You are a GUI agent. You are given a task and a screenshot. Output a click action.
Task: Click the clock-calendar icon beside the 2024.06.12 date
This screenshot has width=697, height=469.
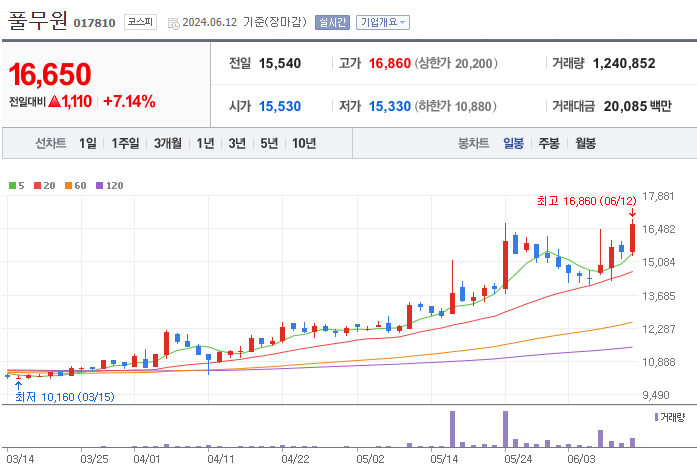pyautogui.click(x=173, y=24)
